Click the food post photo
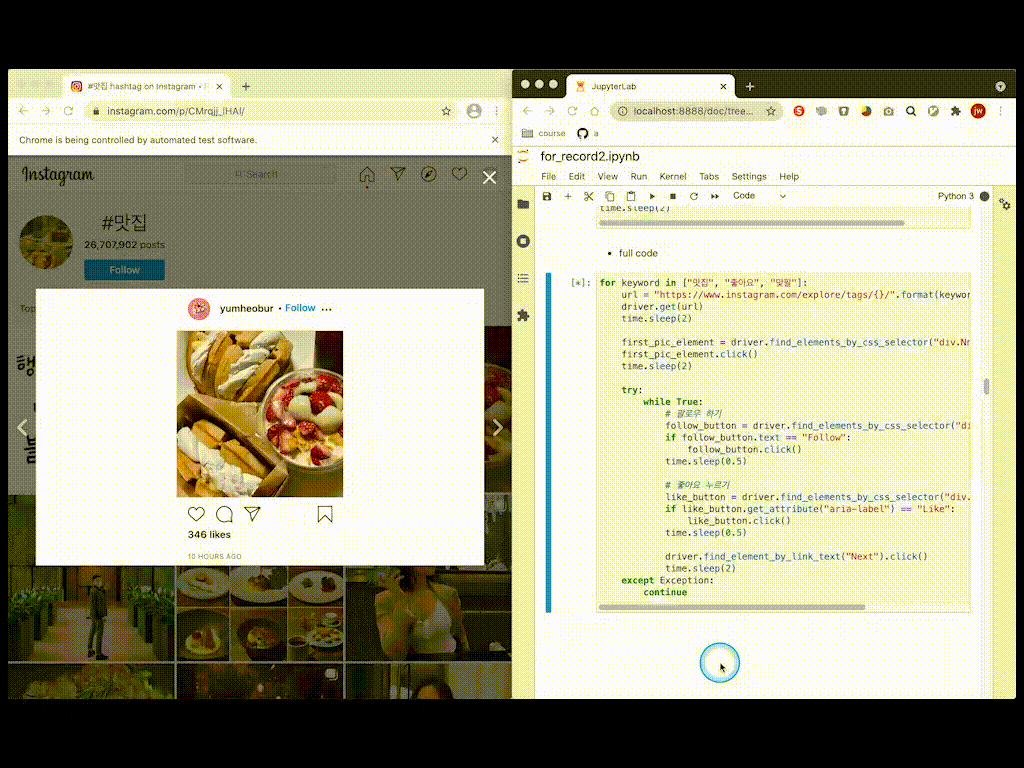The height and width of the screenshot is (768, 1024). (260, 413)
